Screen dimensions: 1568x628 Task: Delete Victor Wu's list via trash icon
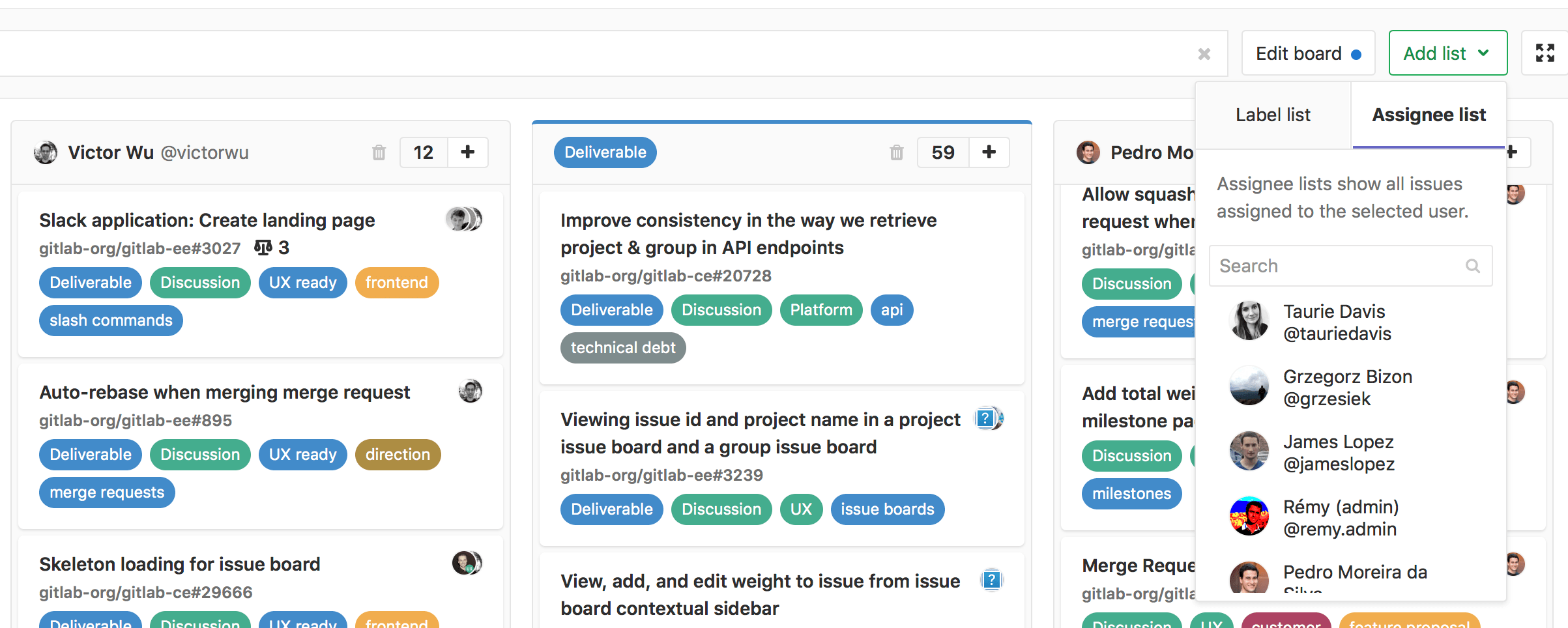[x=379, y=152]
